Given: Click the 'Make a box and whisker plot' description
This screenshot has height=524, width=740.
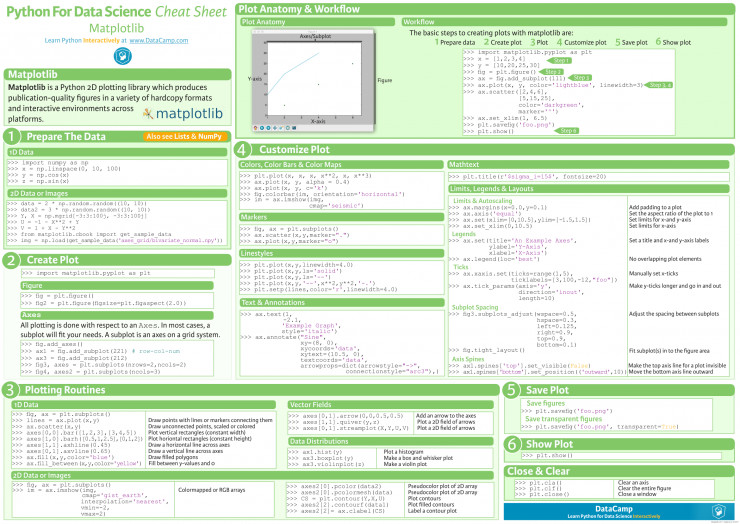Looking at the screenshot, I should click(418, 458).
